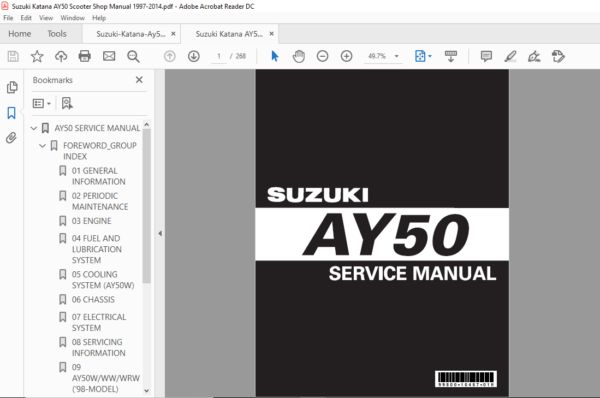
Task: Open the bookmarks options dropdown menu
Action: [42, 103]
